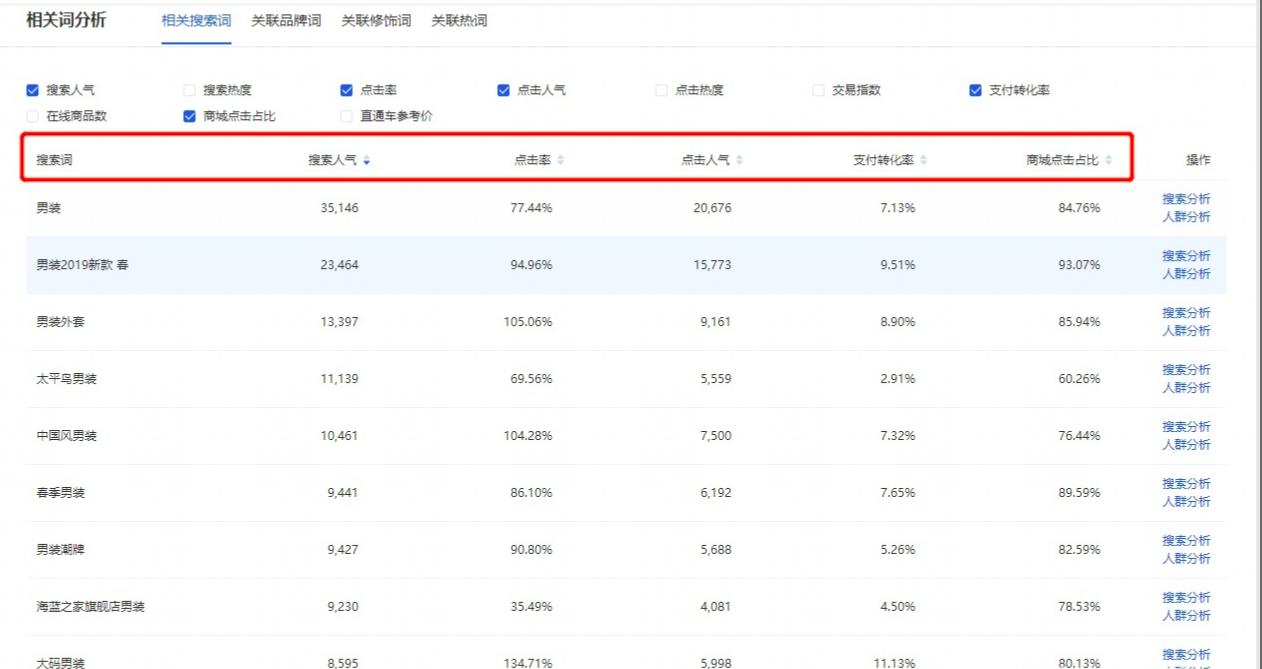Disable the 支付转化率 checkbox
Screen dimensions: 1262x669
coord(973,90)
